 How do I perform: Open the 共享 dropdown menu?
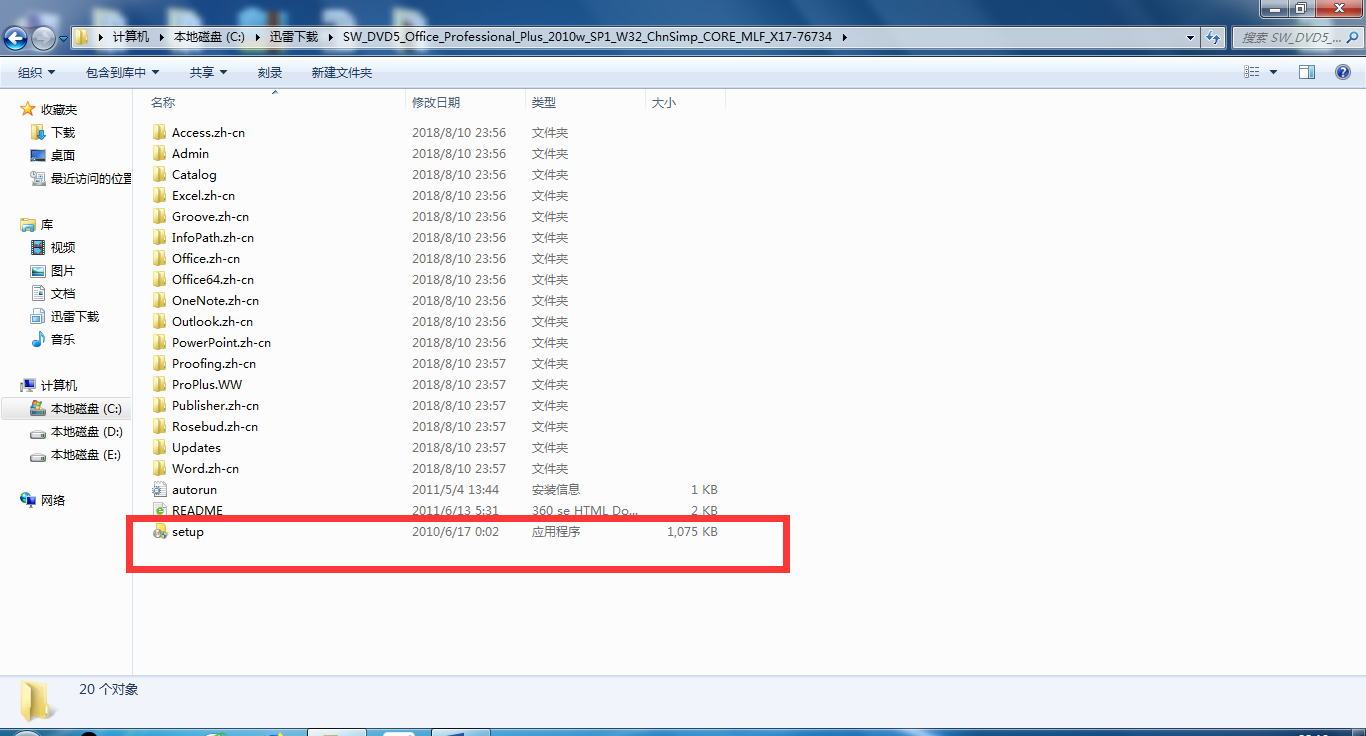[208, 73]
